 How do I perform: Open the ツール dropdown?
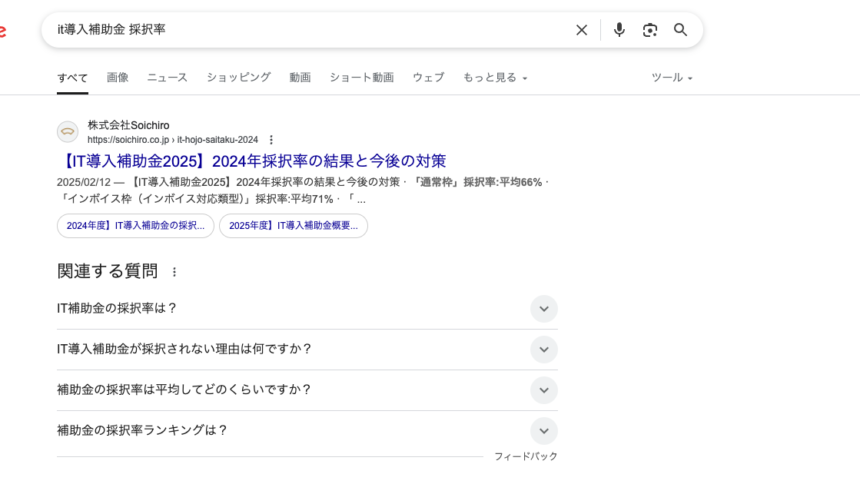672,77
